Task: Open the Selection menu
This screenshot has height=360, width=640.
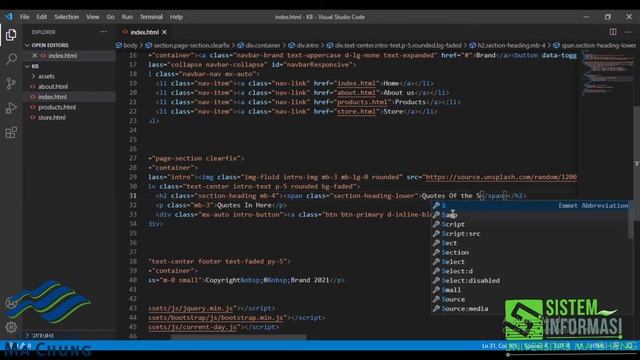Action: coord(67,17)
